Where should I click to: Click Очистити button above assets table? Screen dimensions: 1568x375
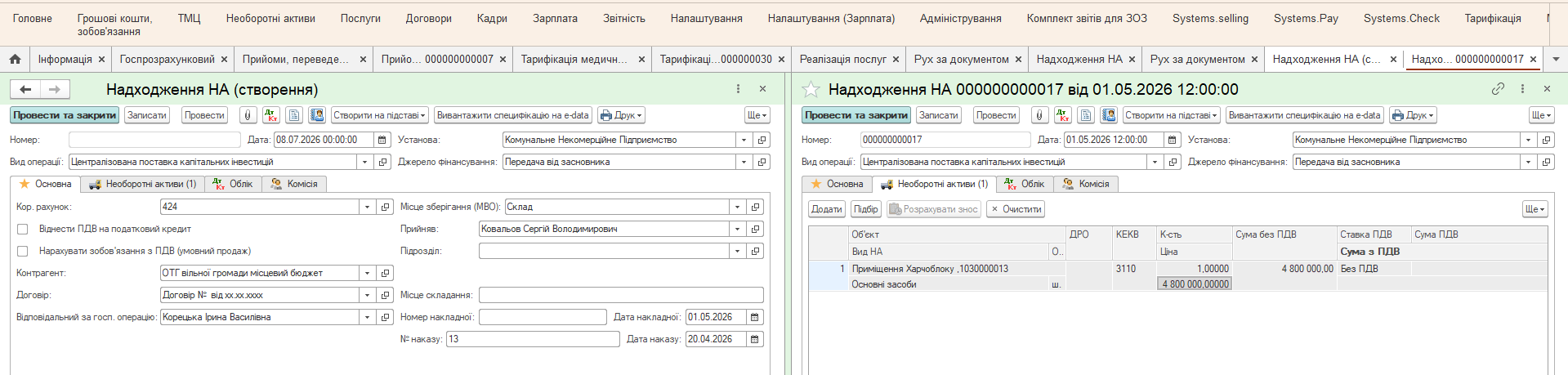point(1016,209)
